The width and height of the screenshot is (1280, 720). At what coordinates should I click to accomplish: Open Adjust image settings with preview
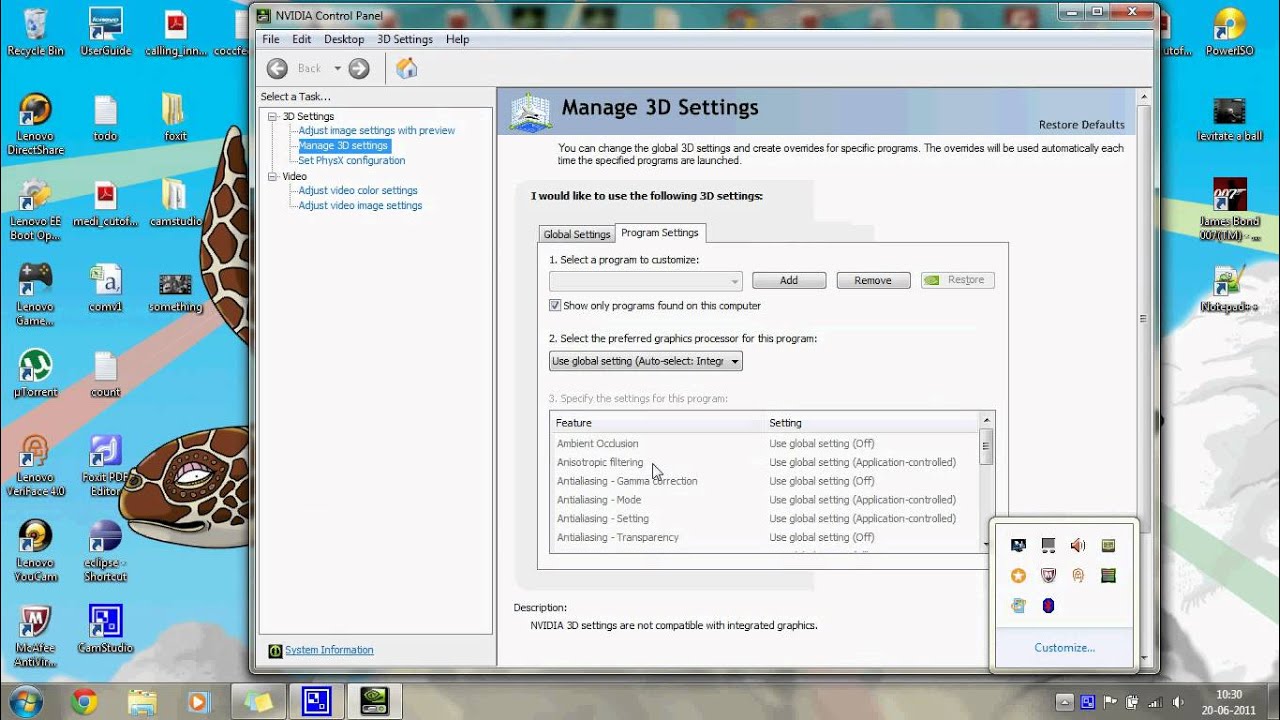376,130
